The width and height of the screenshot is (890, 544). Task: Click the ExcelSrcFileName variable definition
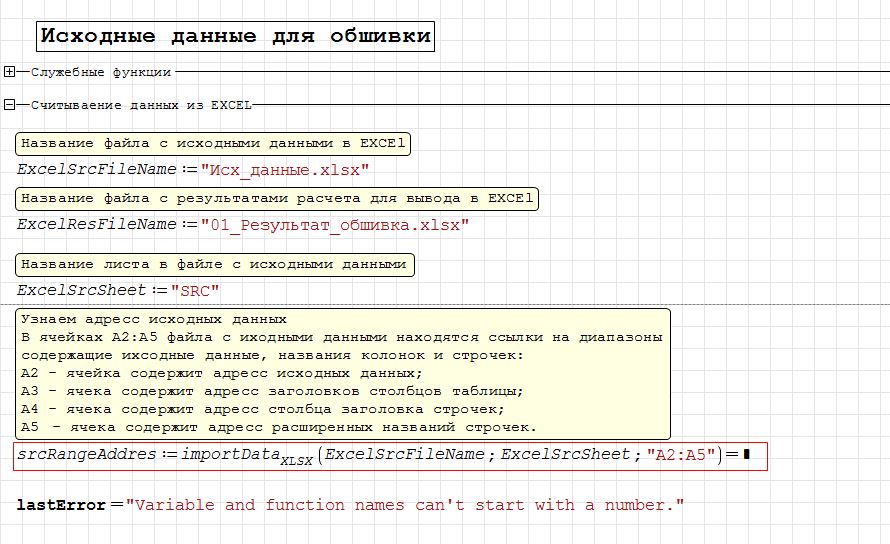(96, 169)
